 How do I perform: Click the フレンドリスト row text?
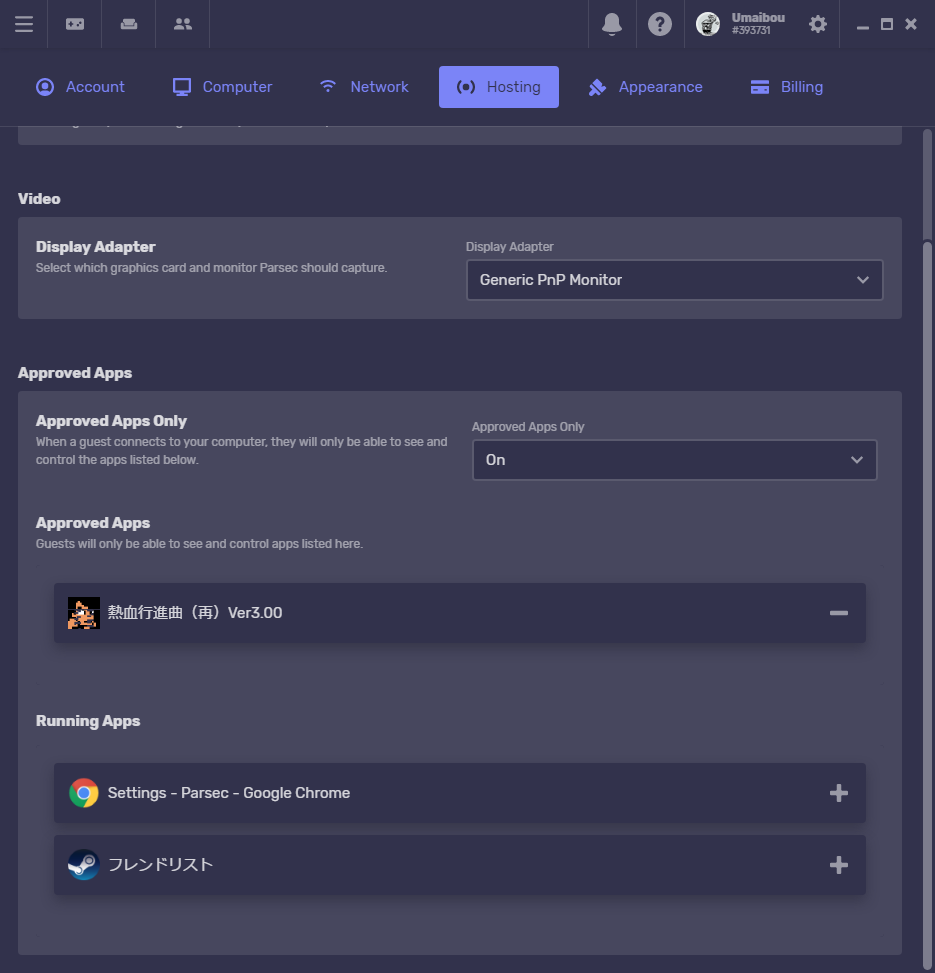click(x=161, y=865)
